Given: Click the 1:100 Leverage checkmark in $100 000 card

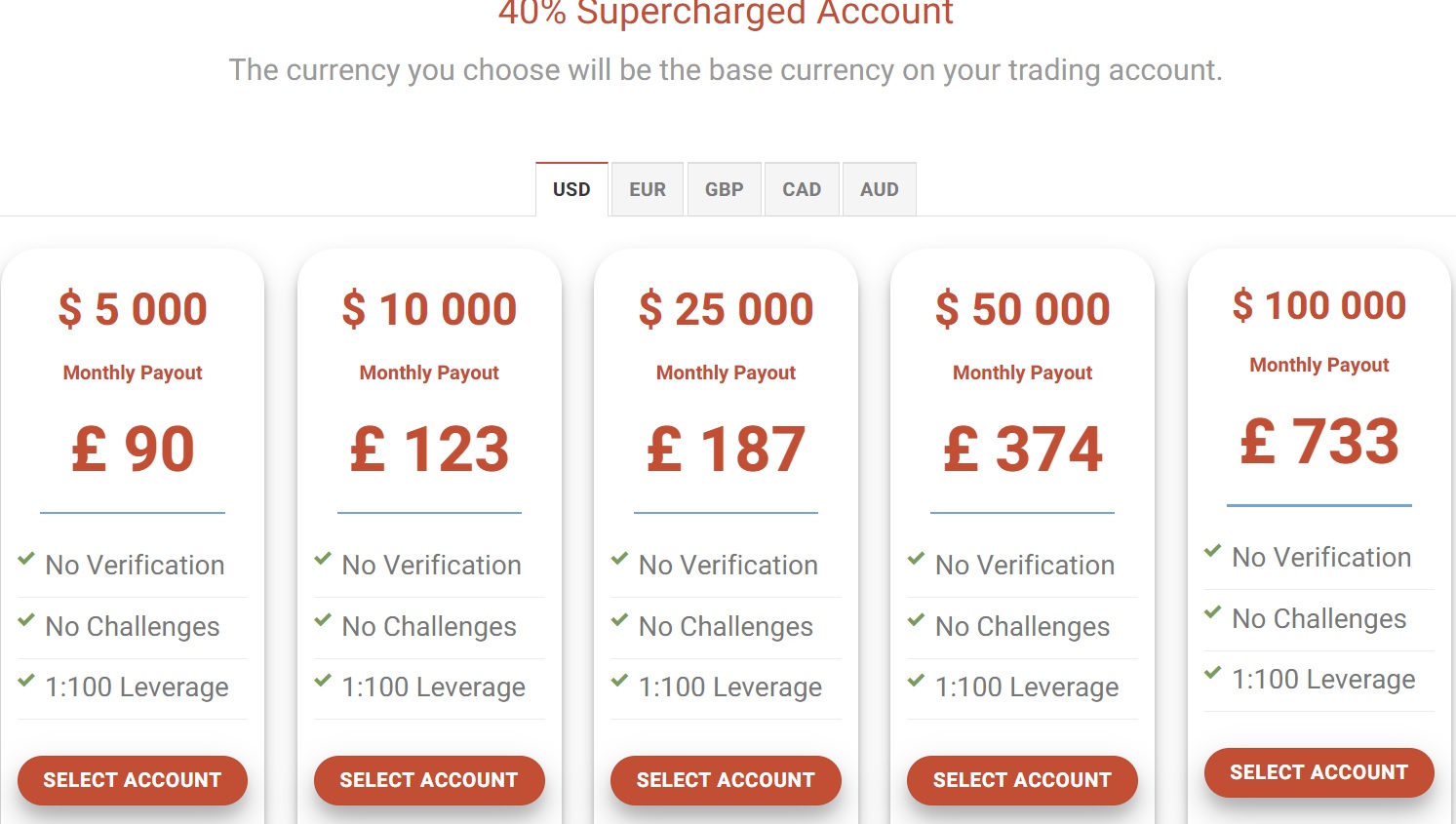Looking at the screenshot, I should click(1212, 673).
